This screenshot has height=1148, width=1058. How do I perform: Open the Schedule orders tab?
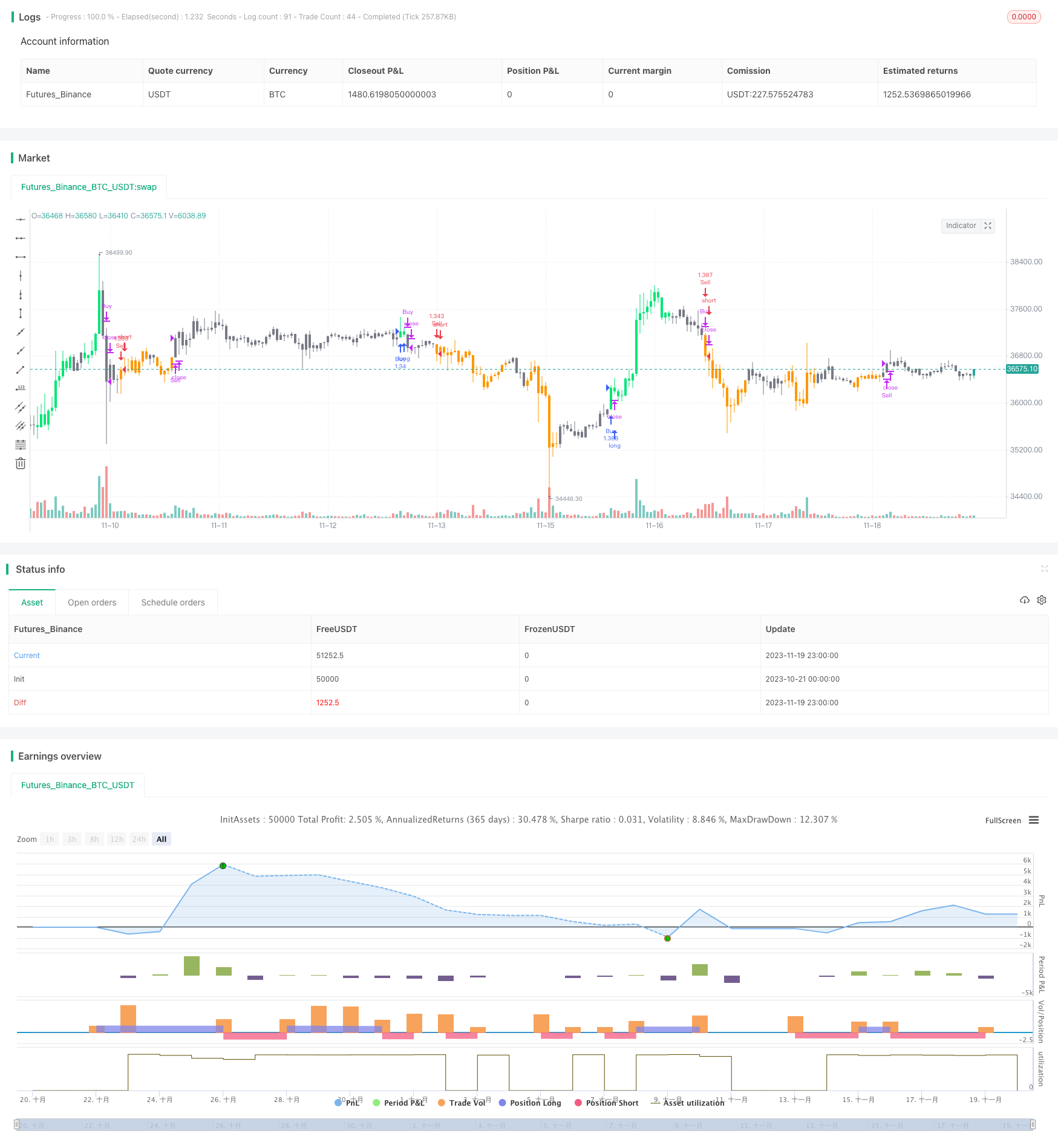[173, 602]
